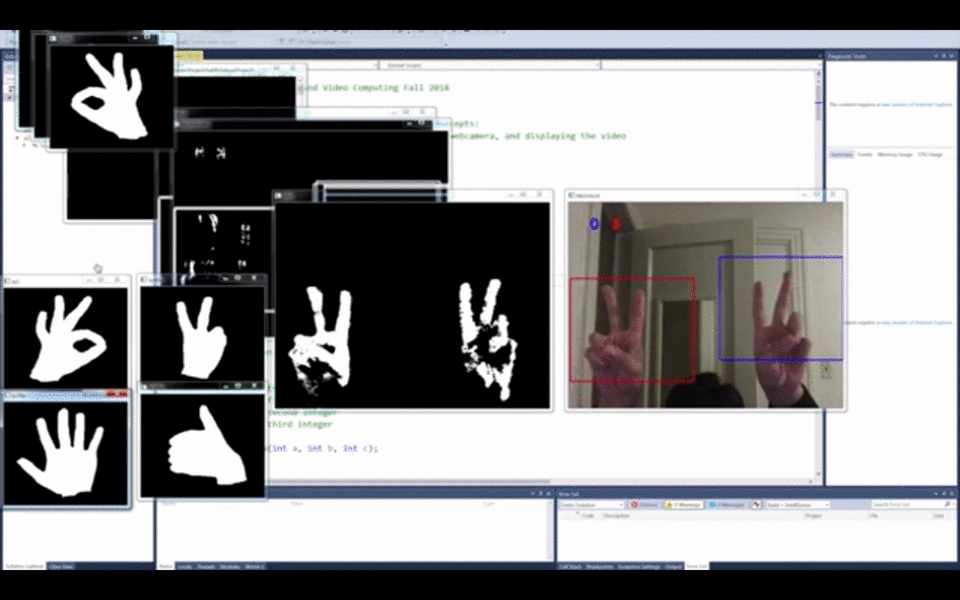This screenshot has width=960, height=600.
Task: Switch to the Output tab
Action: pos(673,566)
